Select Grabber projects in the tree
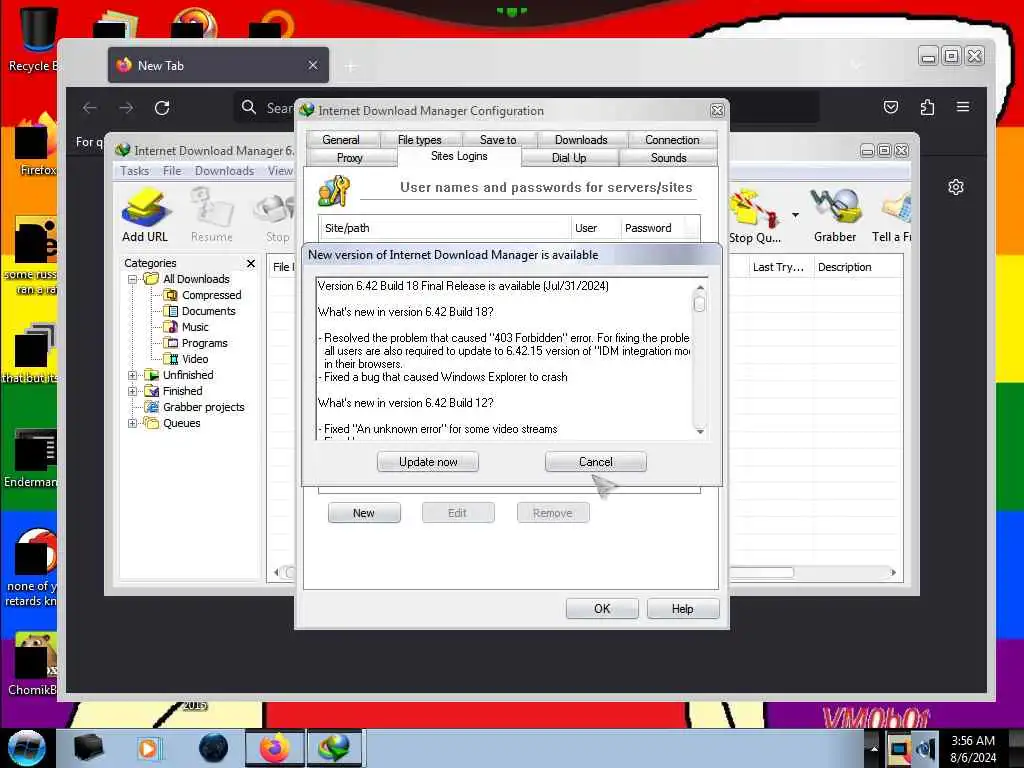This screenshot has height=768, width=1024. (x=203, y=407)
